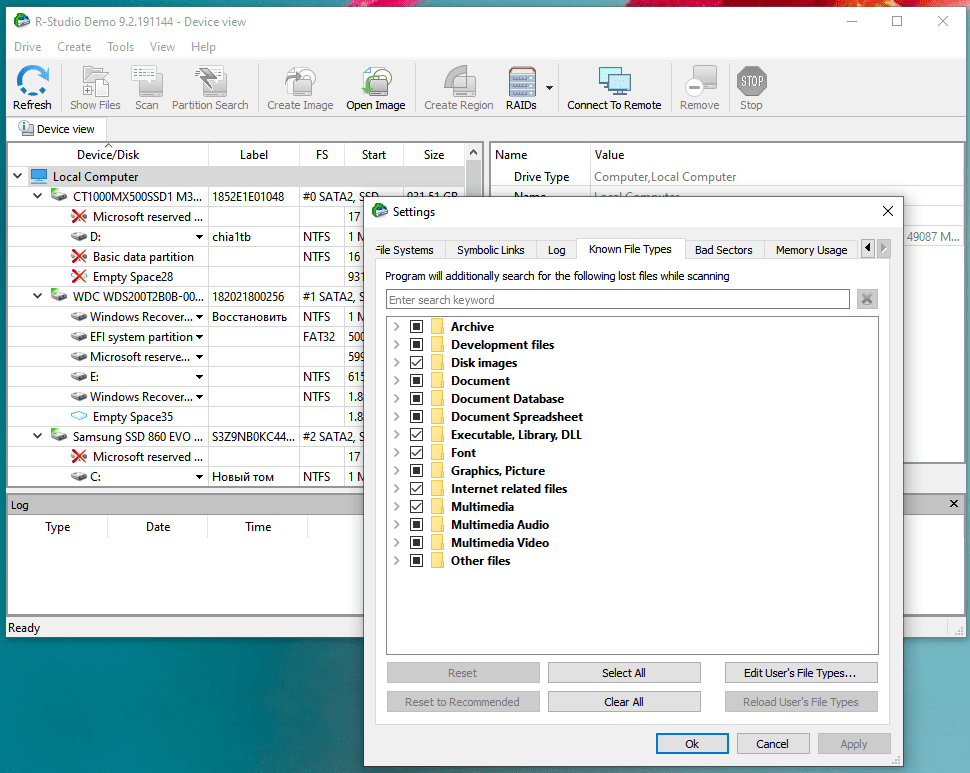Toggle the Document Database checkbox
Image resolution: width=970 pixels, height=773 pixels.
(416, 398)
